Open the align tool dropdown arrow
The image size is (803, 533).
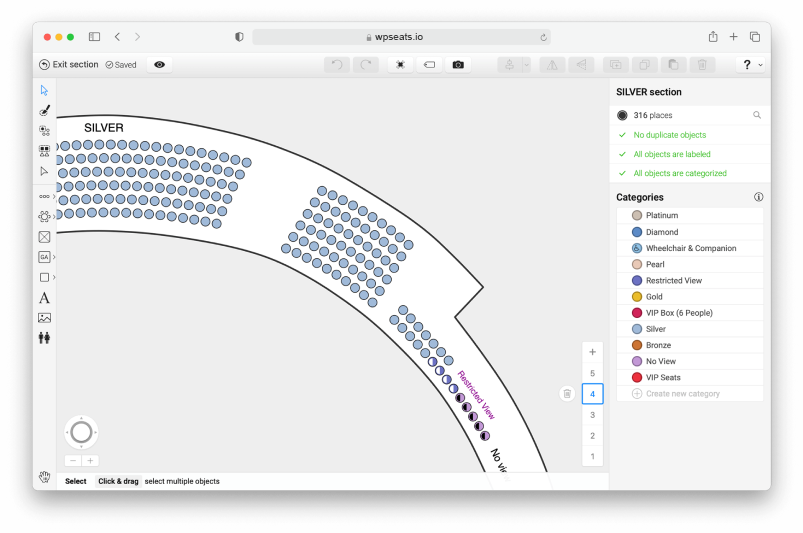526,65
